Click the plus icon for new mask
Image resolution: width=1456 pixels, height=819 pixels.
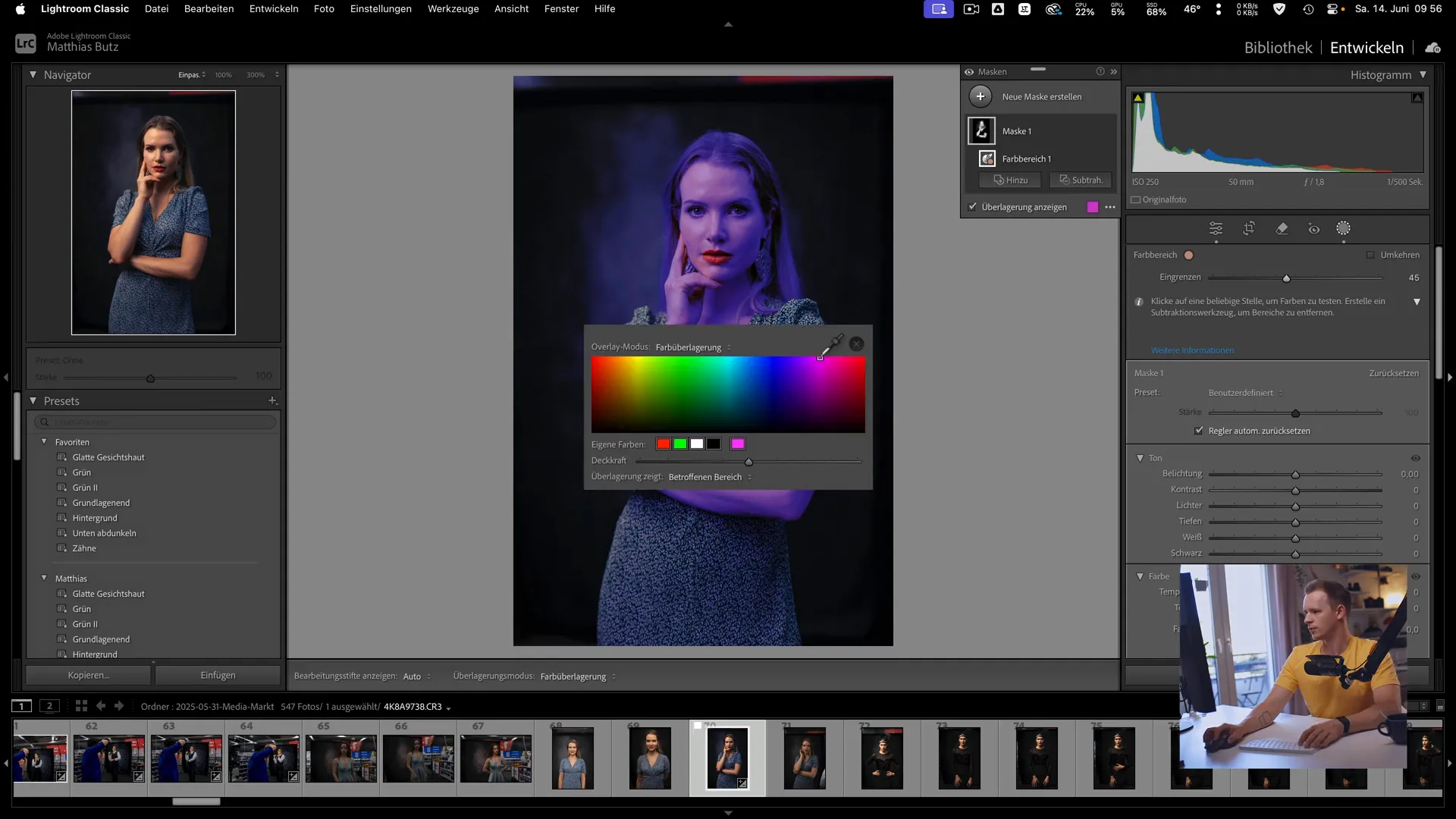[981, 96]
